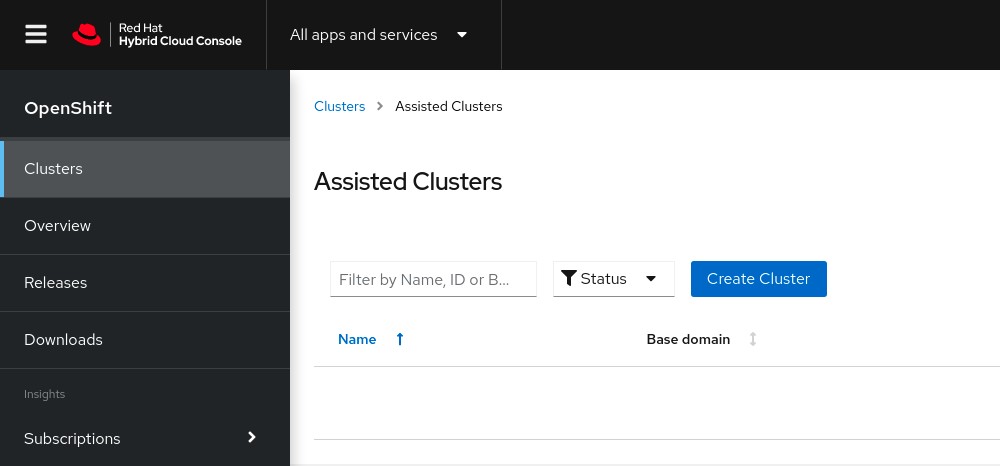Open the Subscriptions sidebar item
This screenshot has width=1000, height=466.
click(72, 439)
